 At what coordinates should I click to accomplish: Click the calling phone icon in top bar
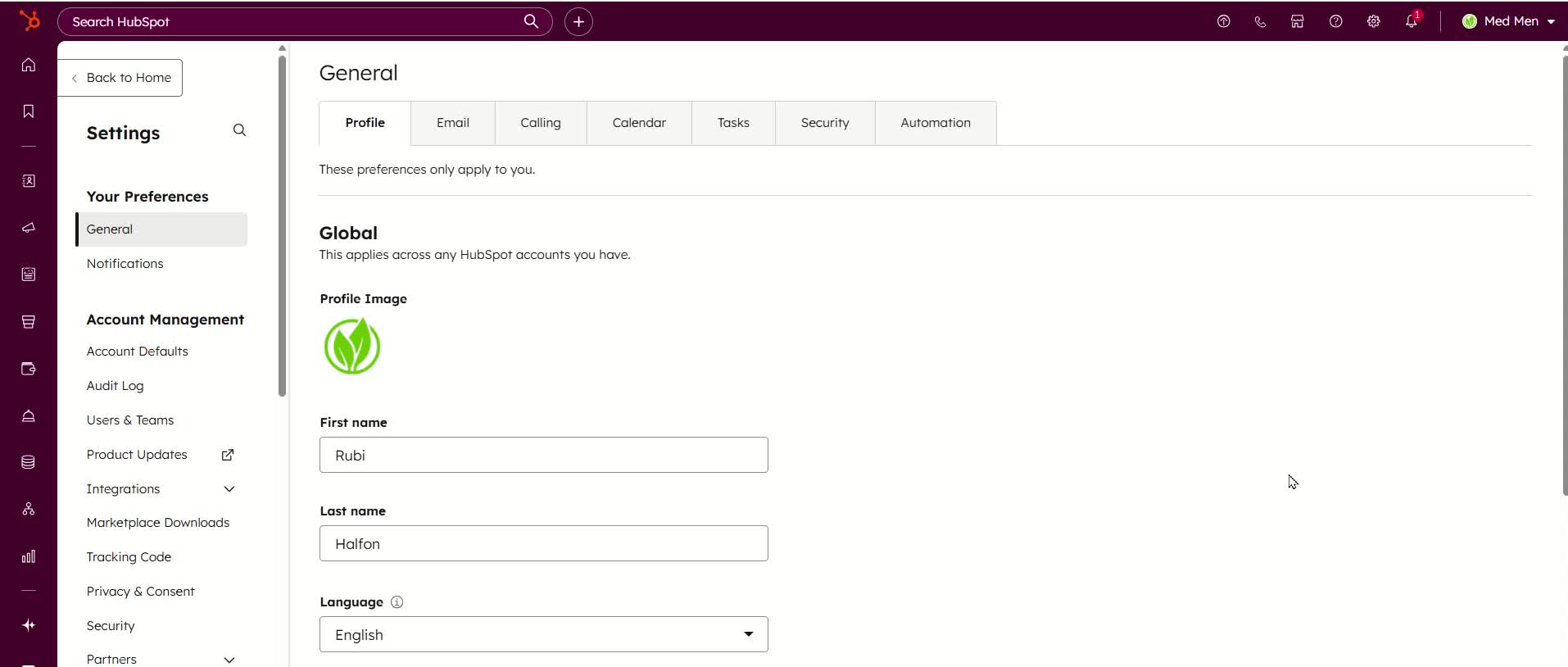click(x=1260, y=21)
